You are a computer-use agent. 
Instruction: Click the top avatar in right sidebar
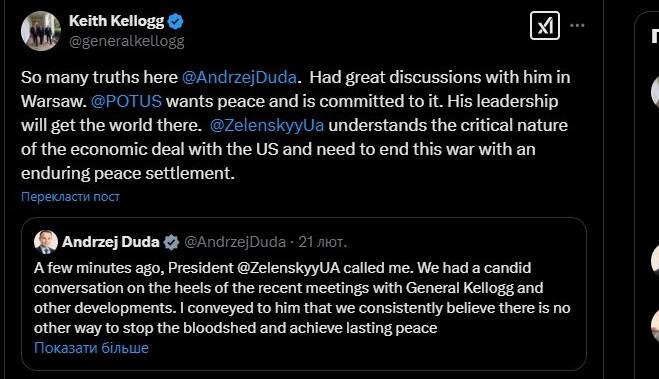click(655, 92)
